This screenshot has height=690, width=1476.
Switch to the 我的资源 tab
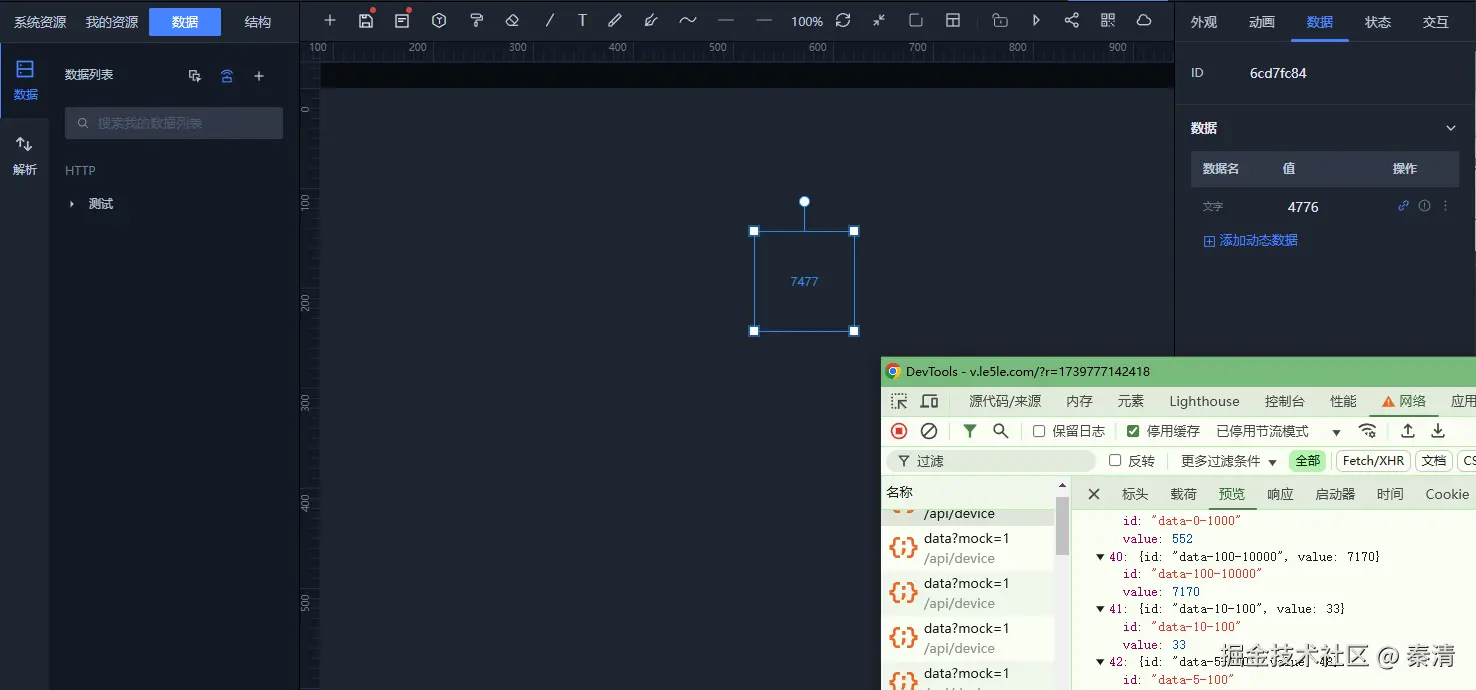click(112, 22)
